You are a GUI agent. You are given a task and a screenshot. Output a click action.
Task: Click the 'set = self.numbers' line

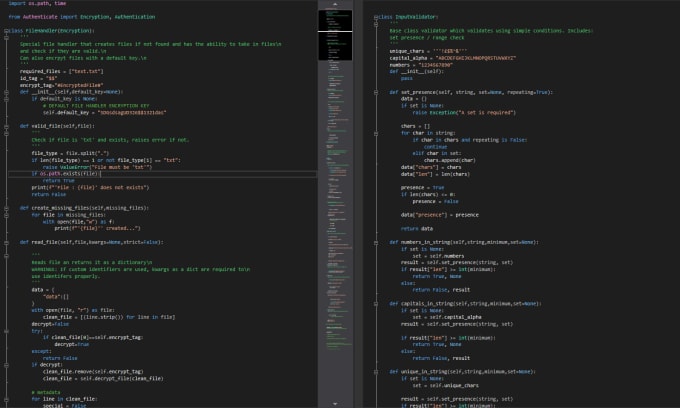tap(438, 256)
